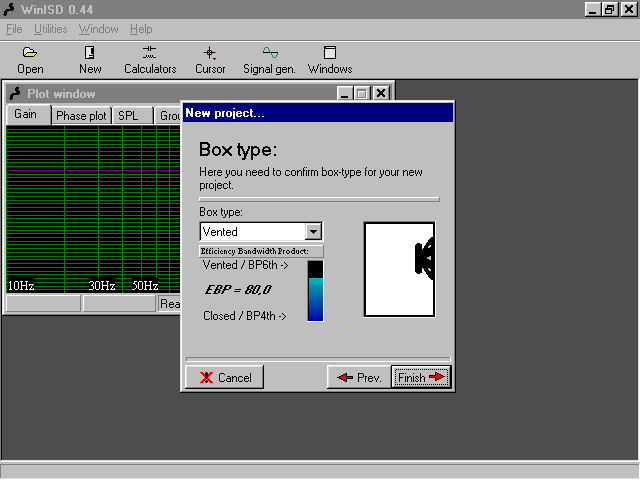The image size is (640, 480).
Task: Click the Plot window title icon
Action: pos(15,93)
